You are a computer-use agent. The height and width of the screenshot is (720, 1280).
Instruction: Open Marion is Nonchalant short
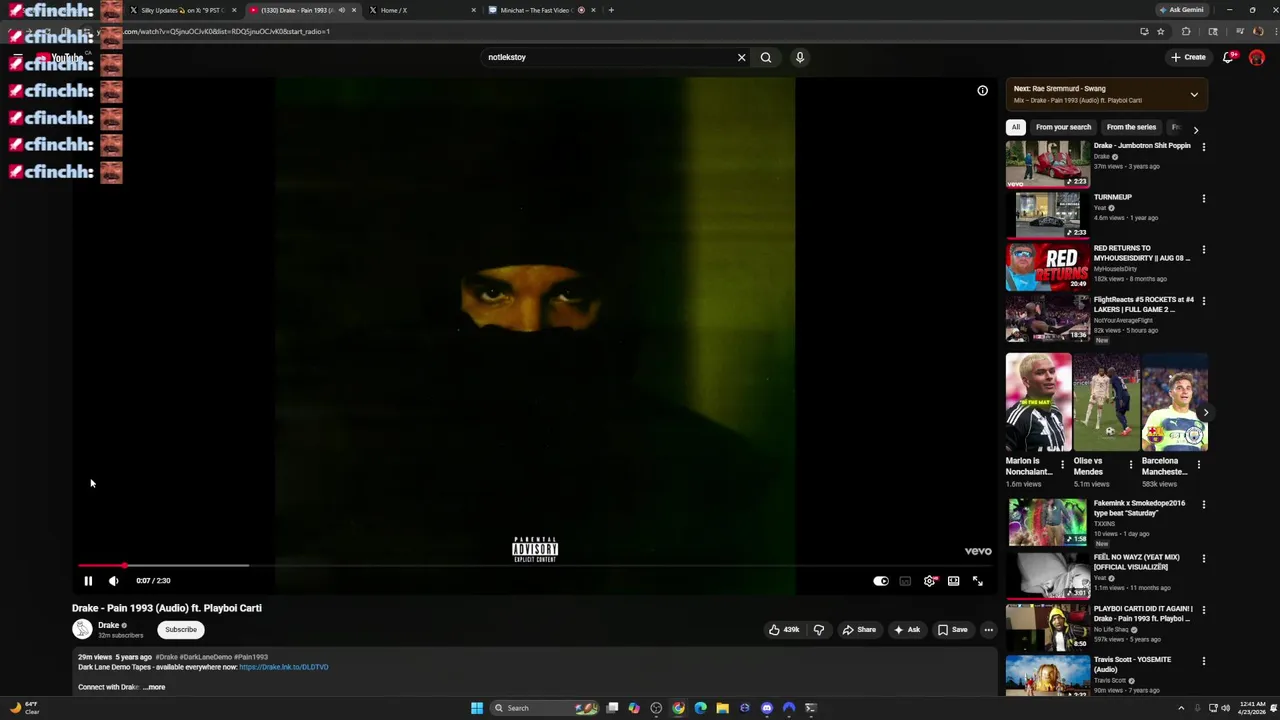point(1038,402)
